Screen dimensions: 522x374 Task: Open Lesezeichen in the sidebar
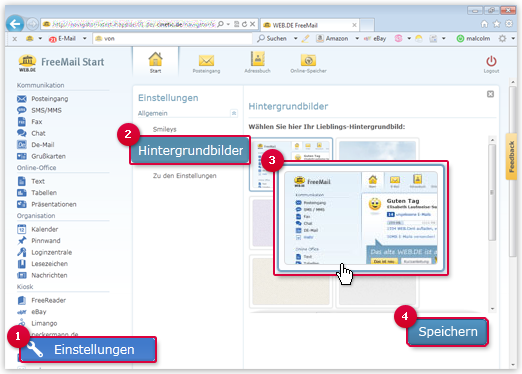tap(42, 264)
